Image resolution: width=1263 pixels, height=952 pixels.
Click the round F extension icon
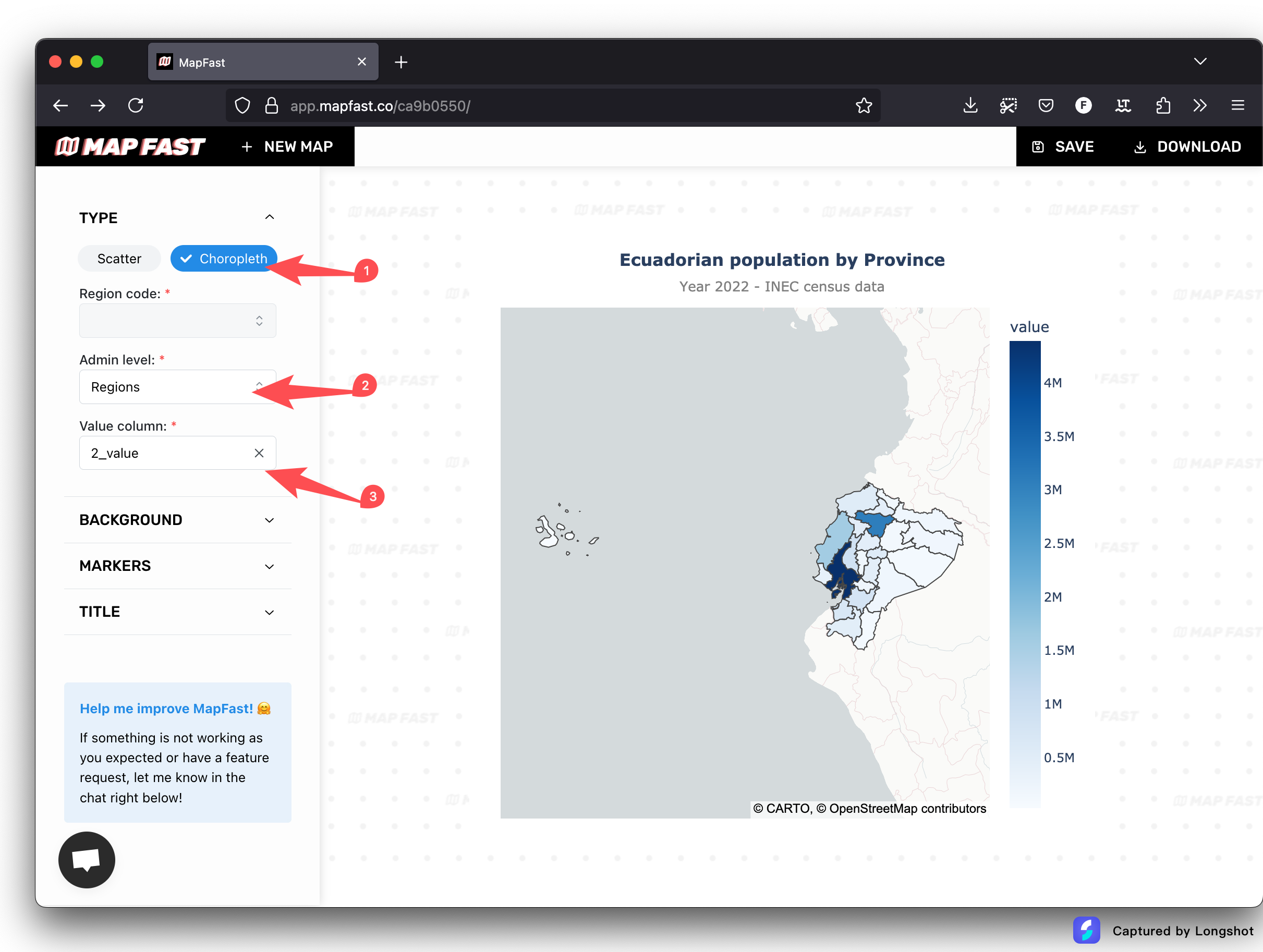coord(1083,106)
